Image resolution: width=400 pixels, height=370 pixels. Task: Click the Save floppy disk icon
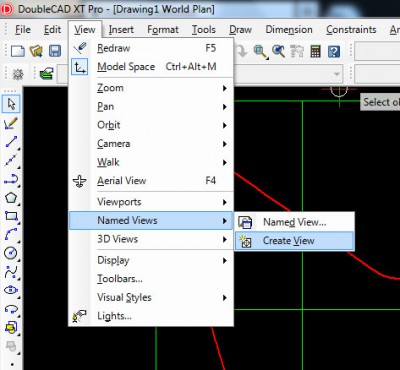pos(55,51)
